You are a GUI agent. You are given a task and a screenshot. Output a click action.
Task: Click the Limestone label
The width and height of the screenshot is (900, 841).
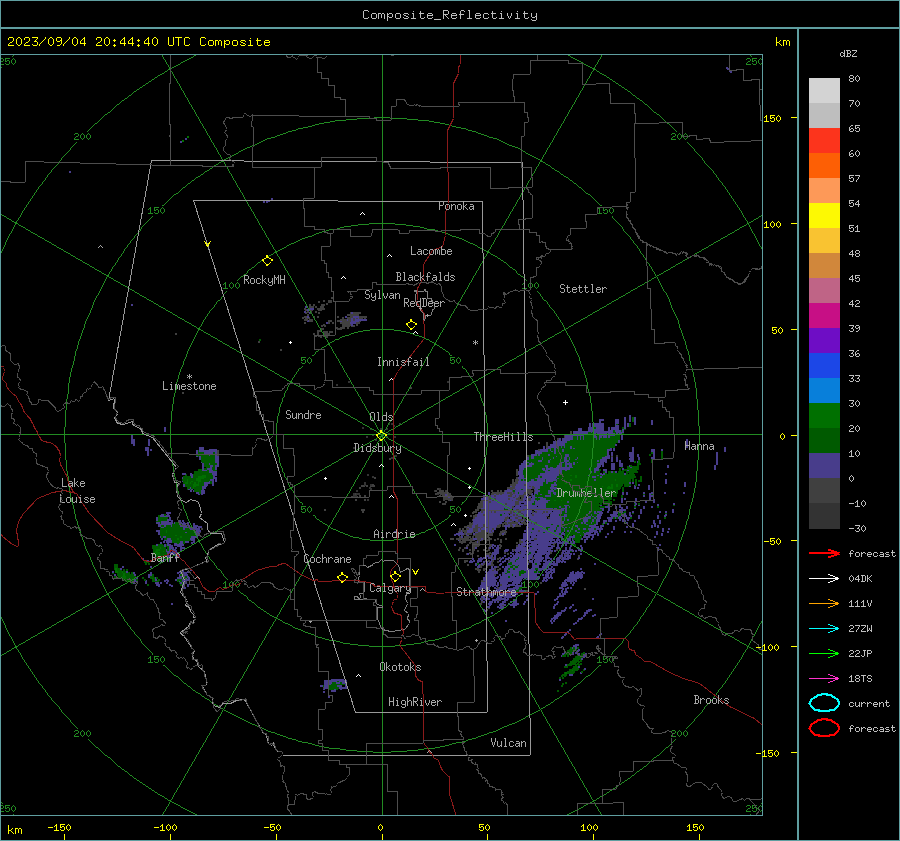189,386
